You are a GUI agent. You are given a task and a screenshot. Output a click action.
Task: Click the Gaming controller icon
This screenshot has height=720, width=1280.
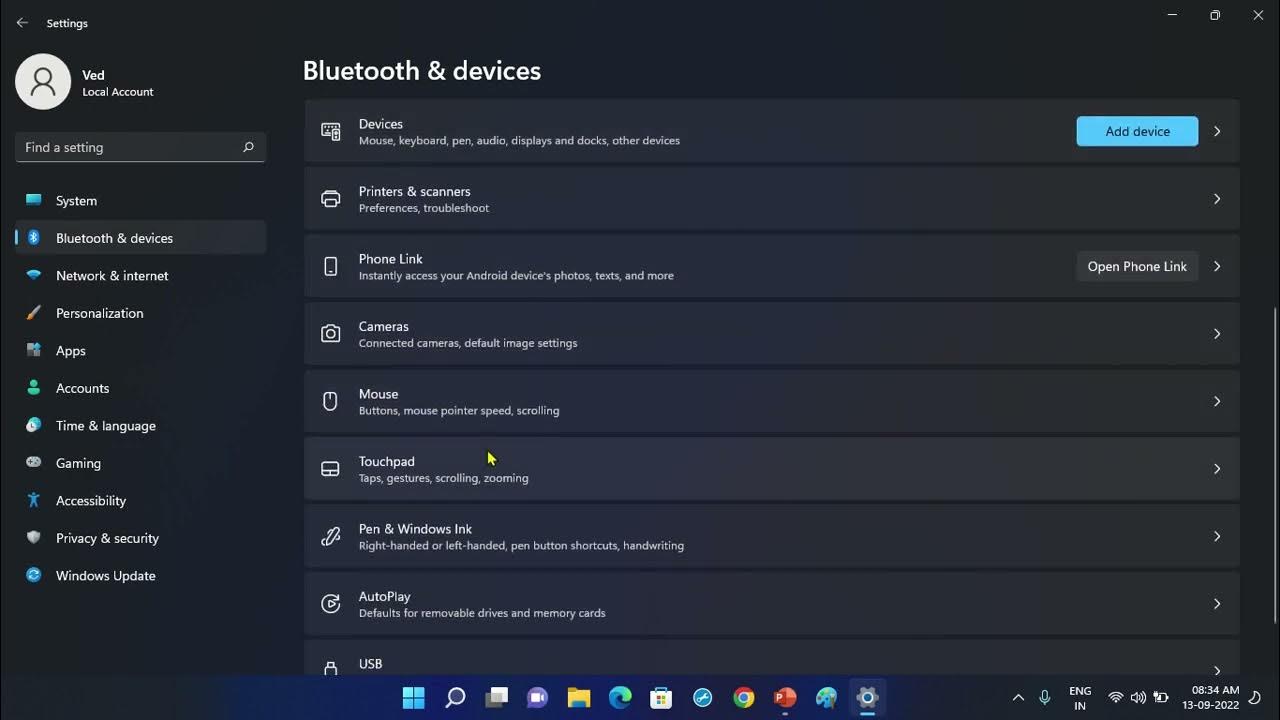[x=34, y=463]
